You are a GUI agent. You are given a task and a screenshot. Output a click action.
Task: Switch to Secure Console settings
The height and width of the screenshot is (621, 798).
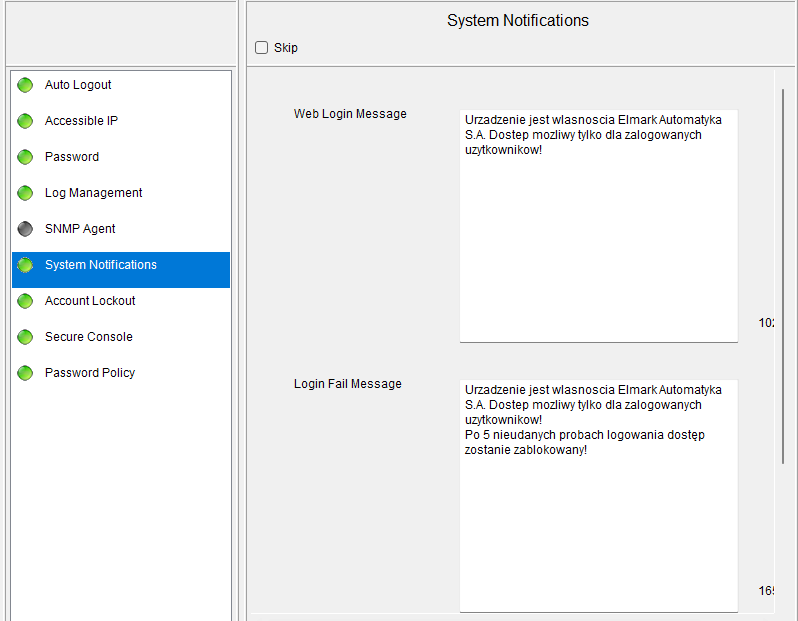point(88,337)
